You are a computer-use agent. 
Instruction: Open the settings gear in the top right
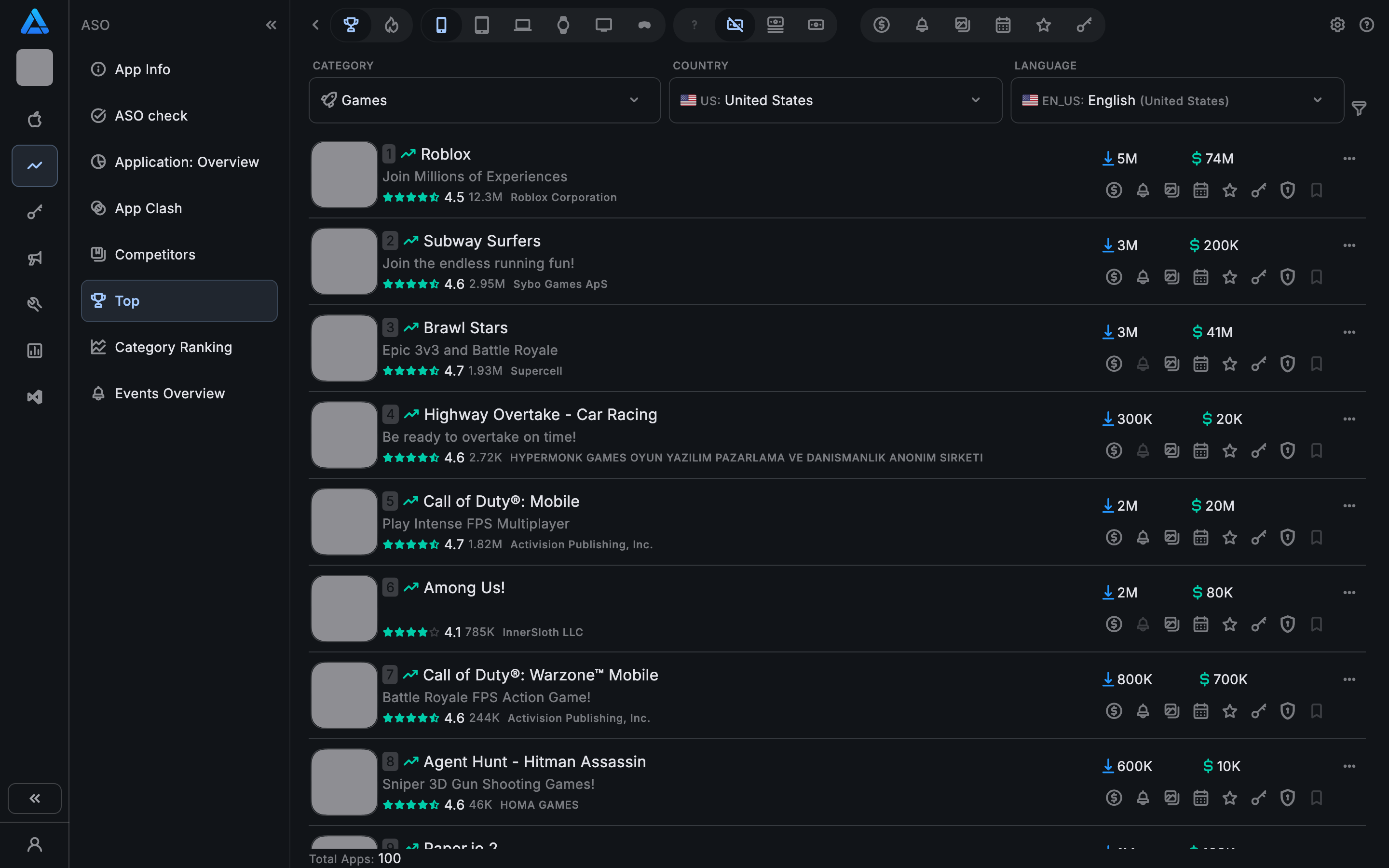[x=1337, y=25]
